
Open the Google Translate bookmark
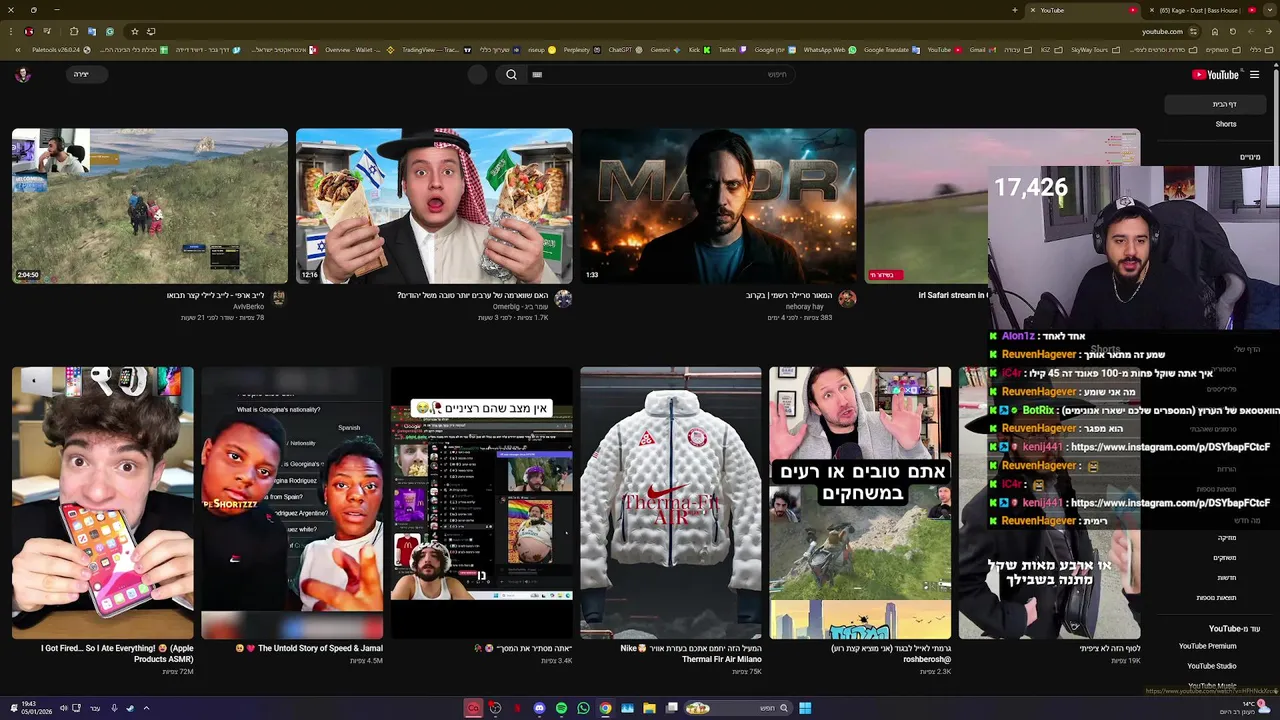pos(891,49)
